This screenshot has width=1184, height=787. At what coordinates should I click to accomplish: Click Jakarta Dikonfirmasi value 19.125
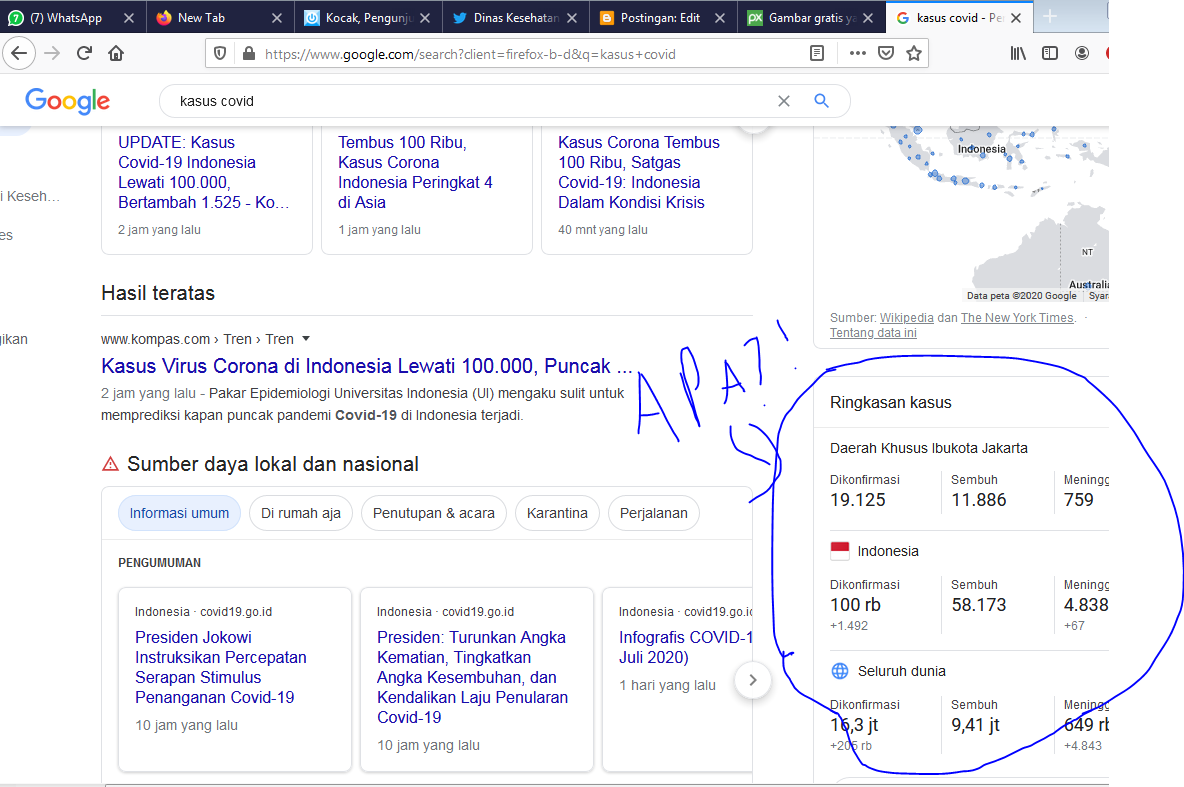coord(858,500)
